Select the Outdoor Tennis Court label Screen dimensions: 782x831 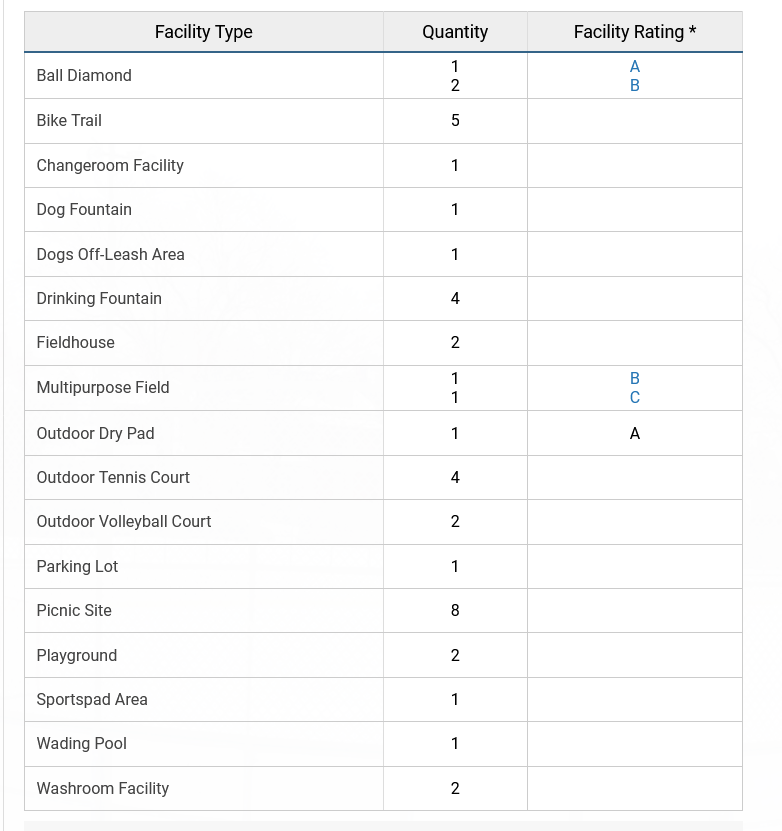[x=113, y=477]
